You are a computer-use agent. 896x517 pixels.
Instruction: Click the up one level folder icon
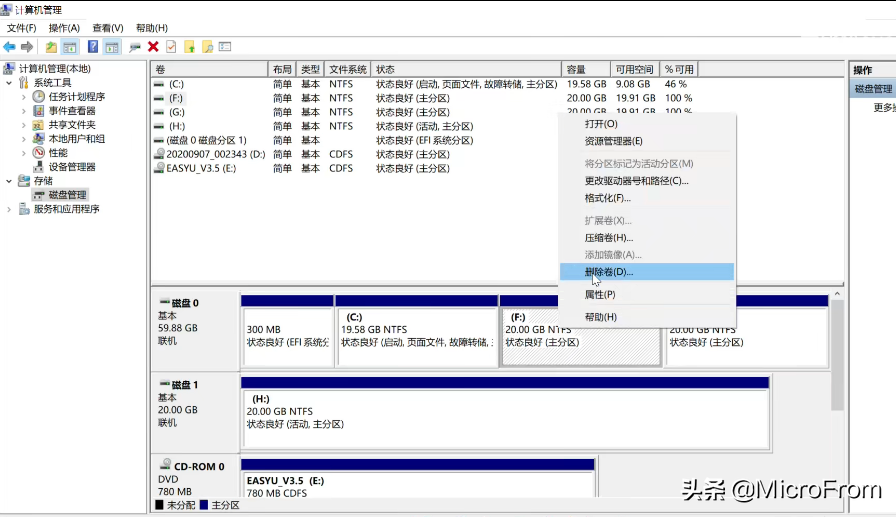[51, 47]
